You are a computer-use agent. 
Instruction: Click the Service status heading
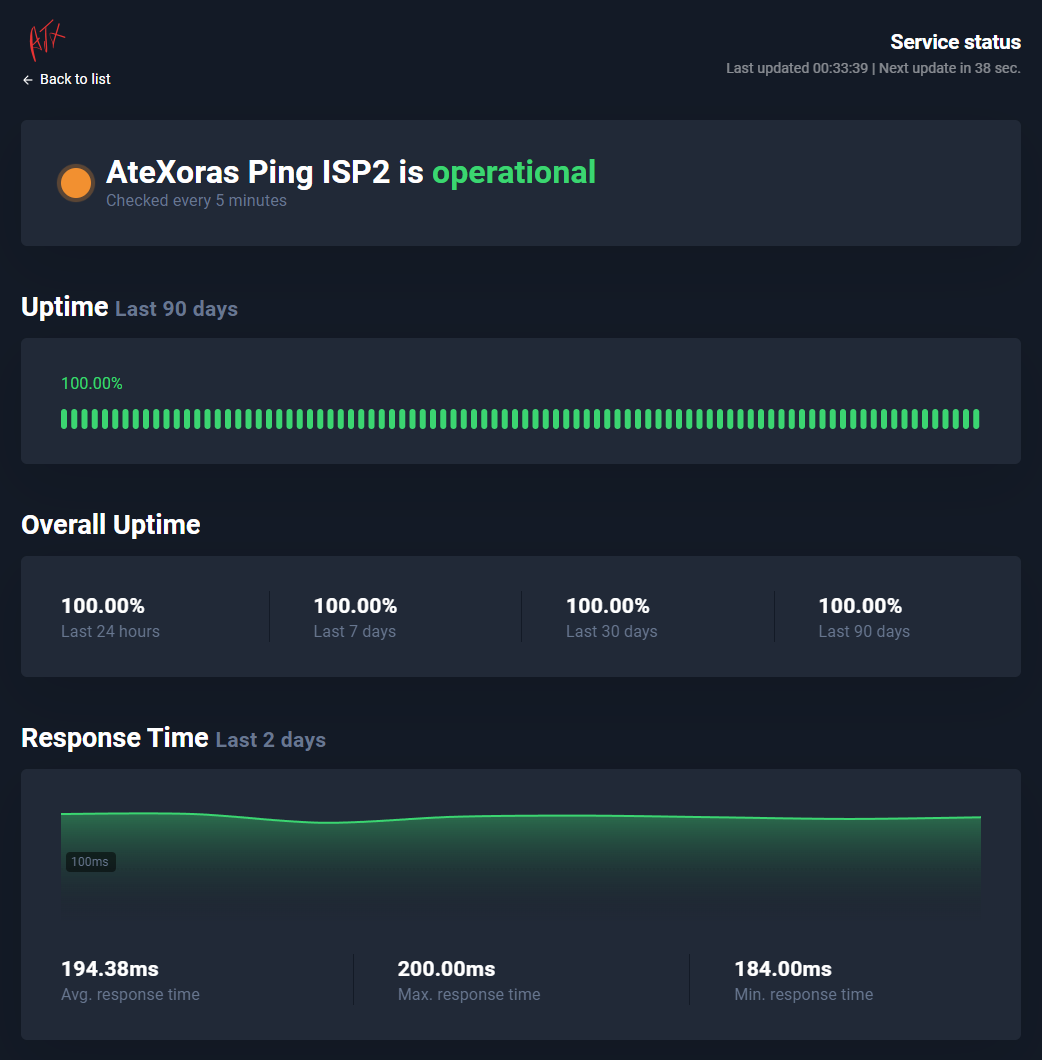click(955, 42)
